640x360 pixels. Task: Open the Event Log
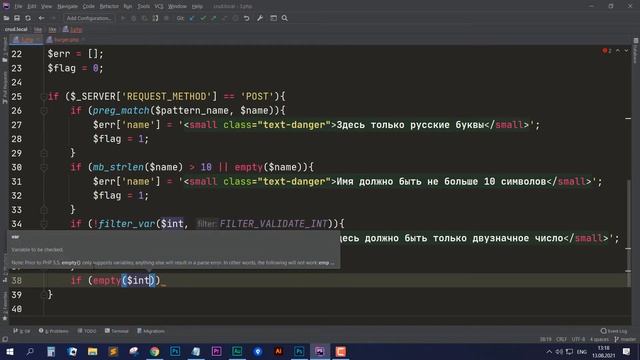[x=614, y=331]
